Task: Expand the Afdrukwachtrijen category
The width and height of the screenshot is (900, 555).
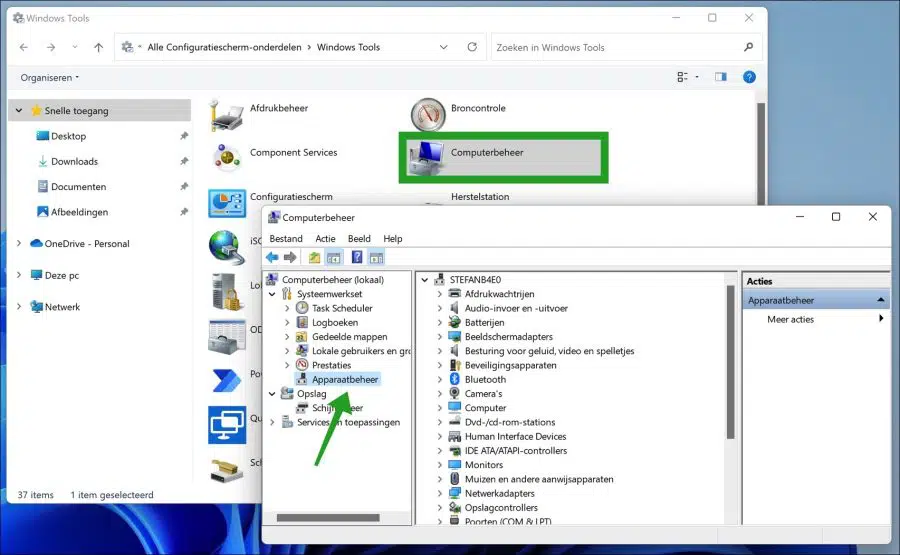Action: pyautogui.click(x=440, y=294)
